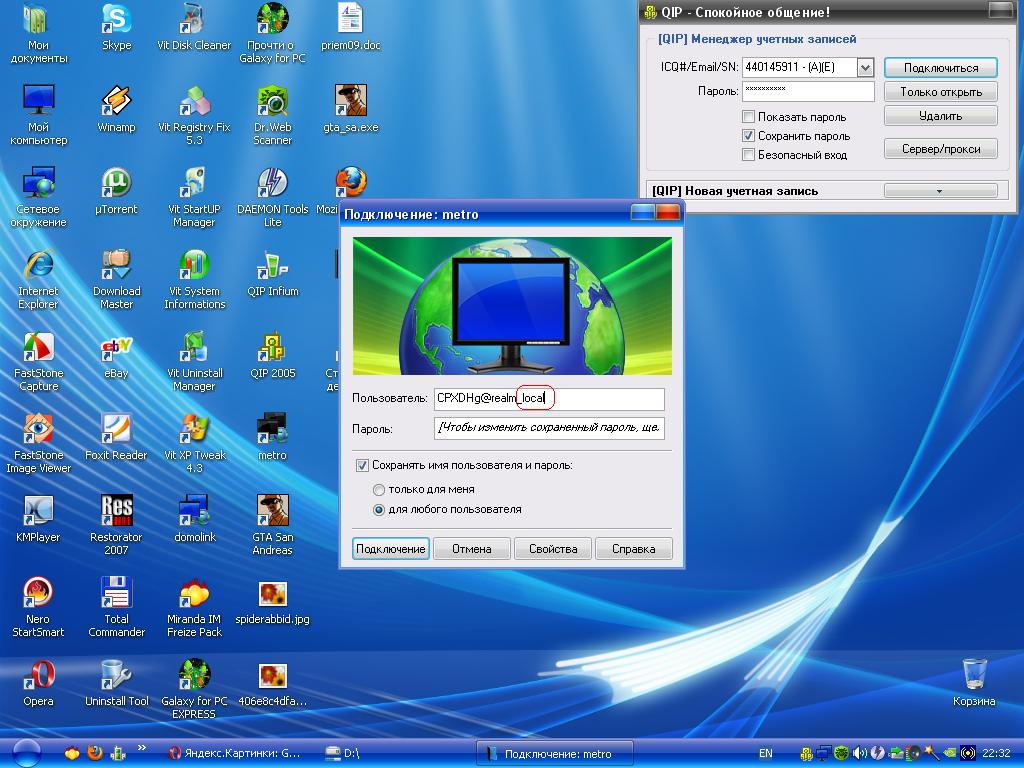Select Miranda IM Freize Pack icon
The width and height of the screenshot is (1024, 768).
point(195,607)
